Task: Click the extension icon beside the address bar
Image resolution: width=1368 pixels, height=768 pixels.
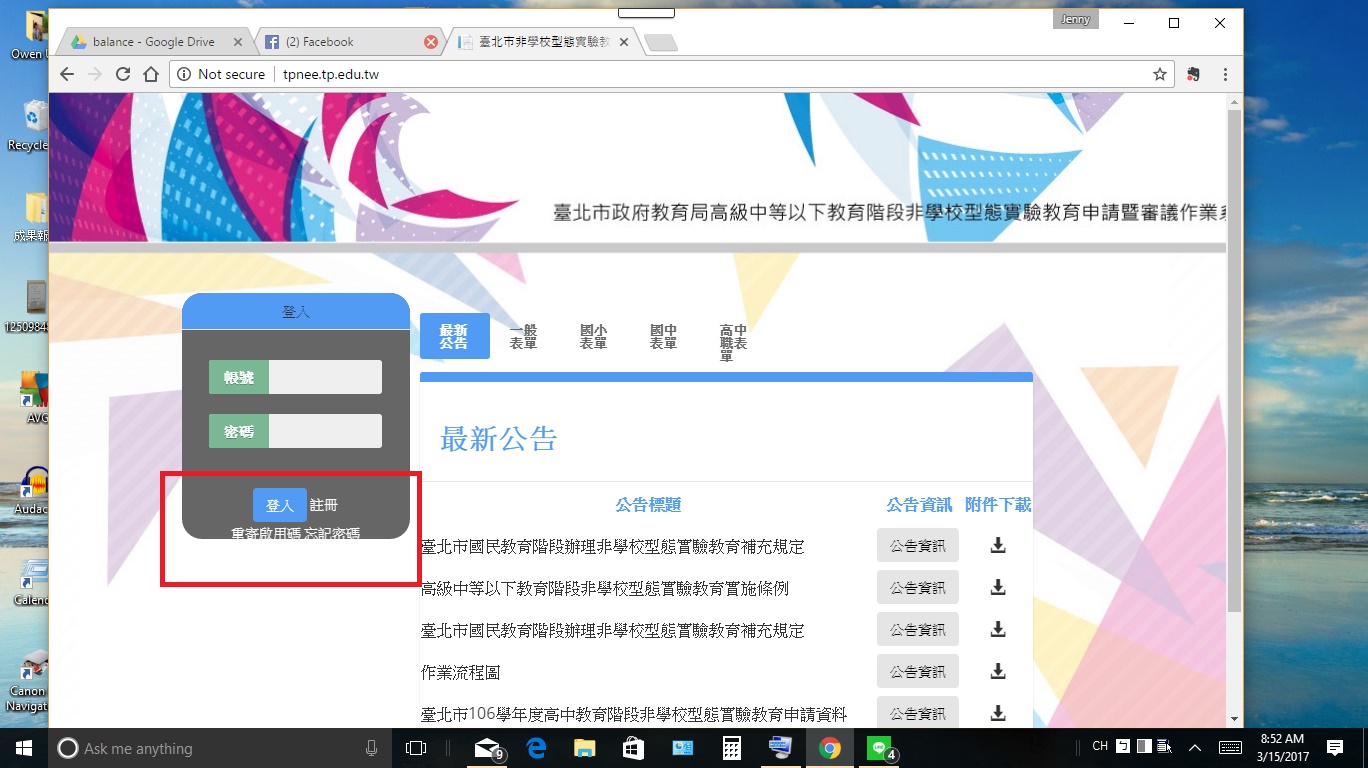Action: point(1193,74)
